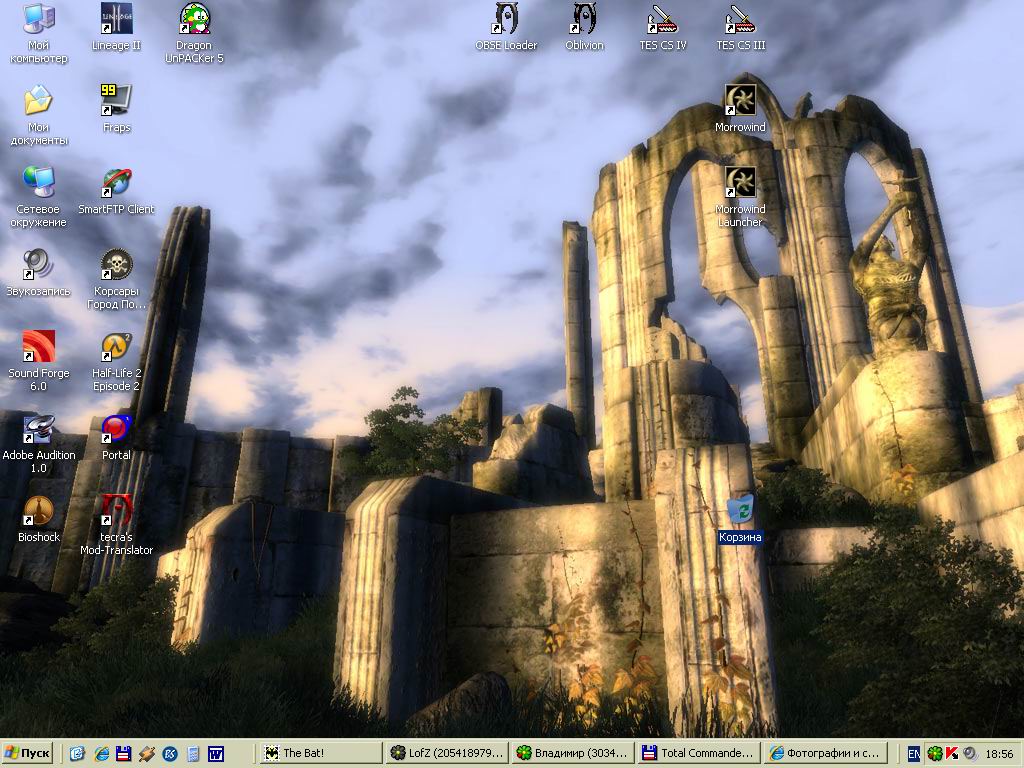The image size is (1024, 768).
Task: Switch to The Bat! taskbar window
Action: 321,753
